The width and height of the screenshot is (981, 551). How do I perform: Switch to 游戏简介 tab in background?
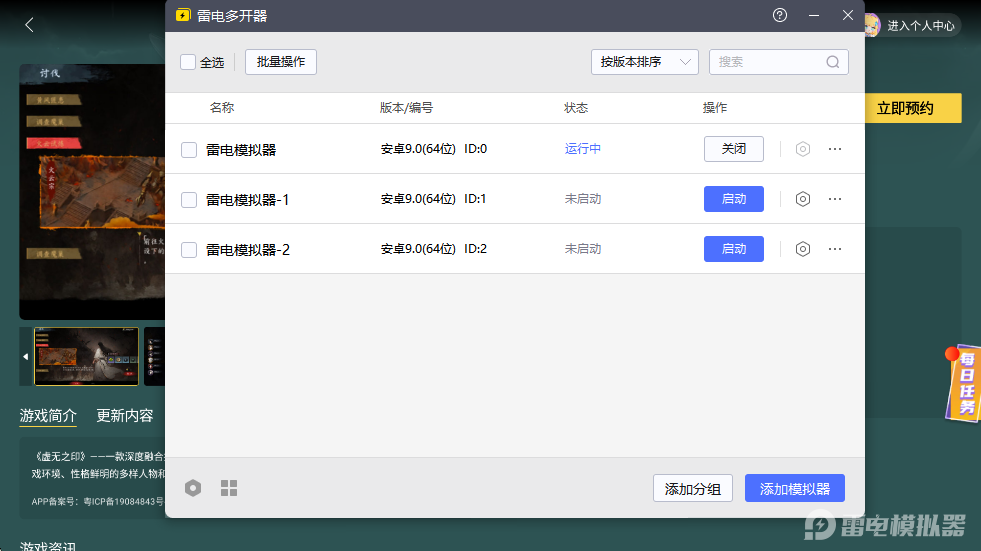coord(48,416)
